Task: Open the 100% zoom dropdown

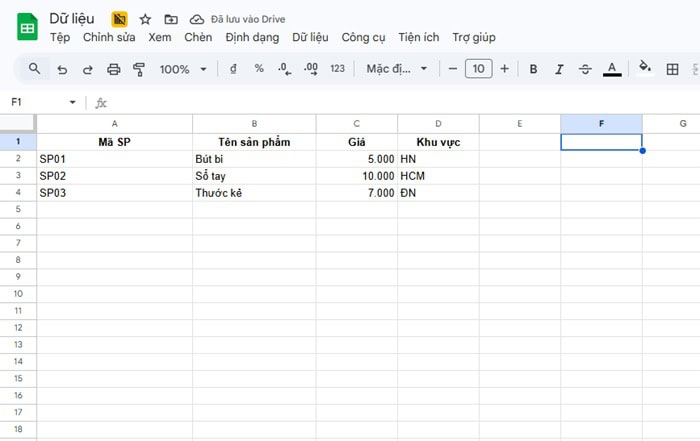Action: (x=182, y=69)
